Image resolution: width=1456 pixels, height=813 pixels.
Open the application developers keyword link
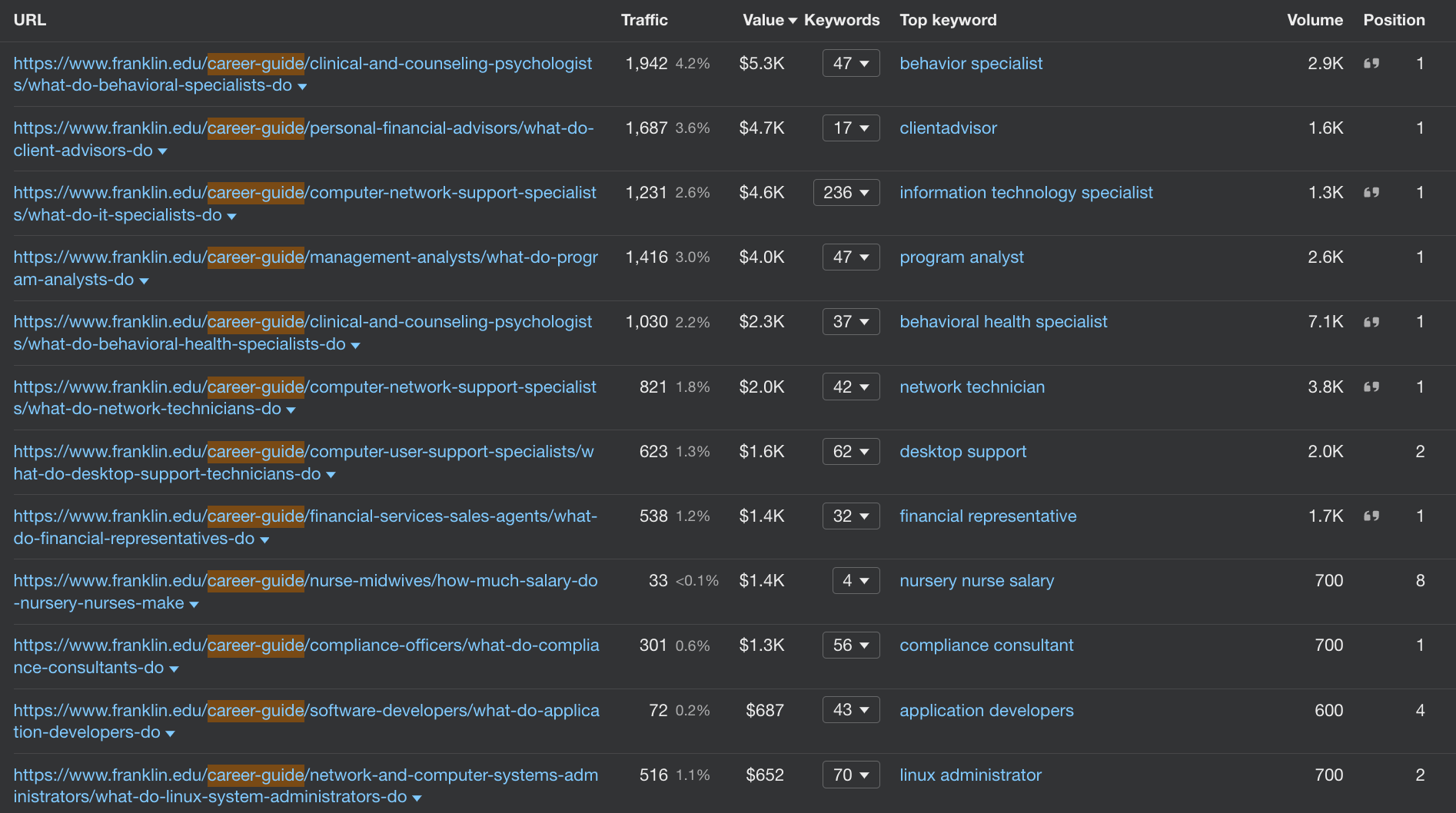986,710
